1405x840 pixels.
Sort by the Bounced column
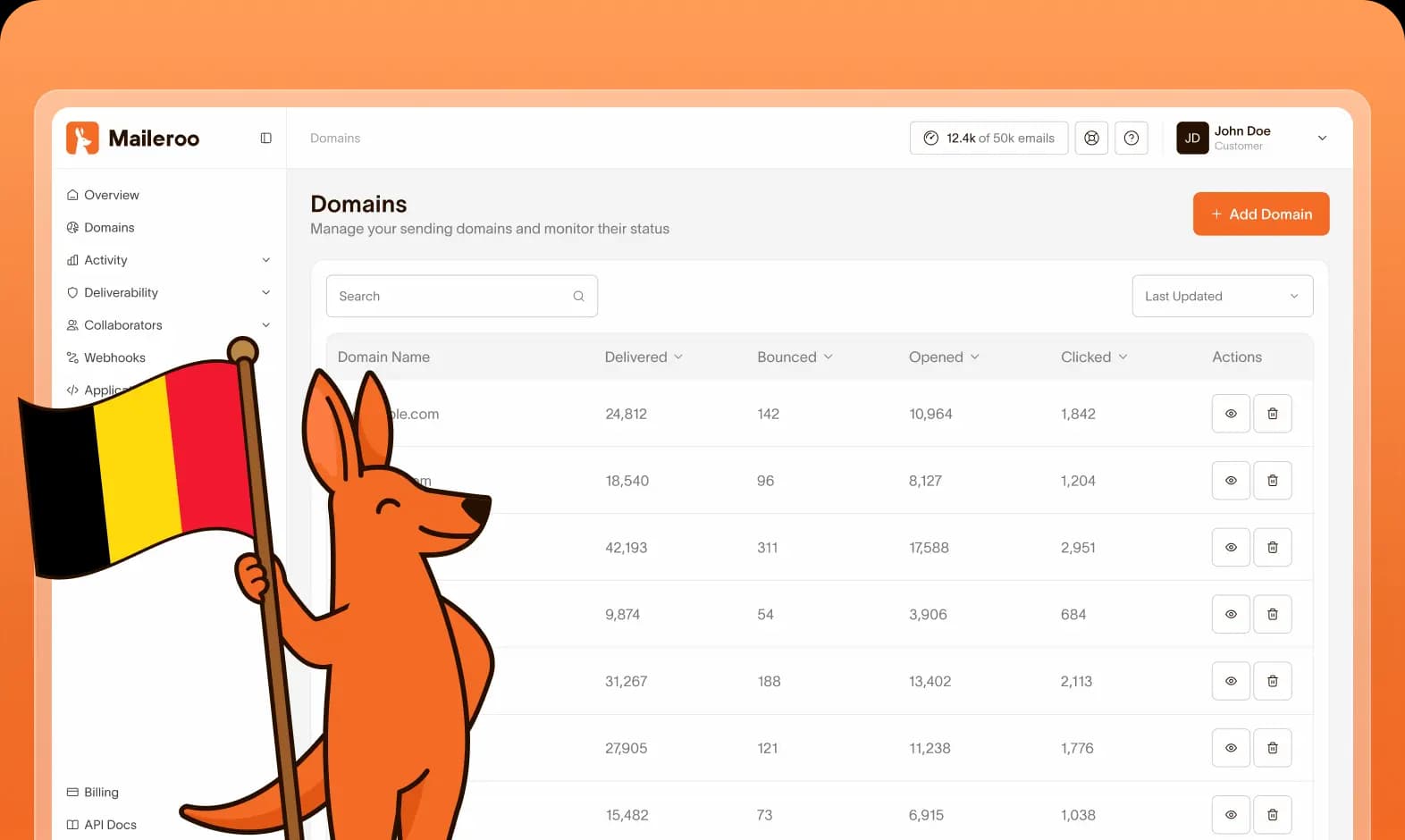795,357
